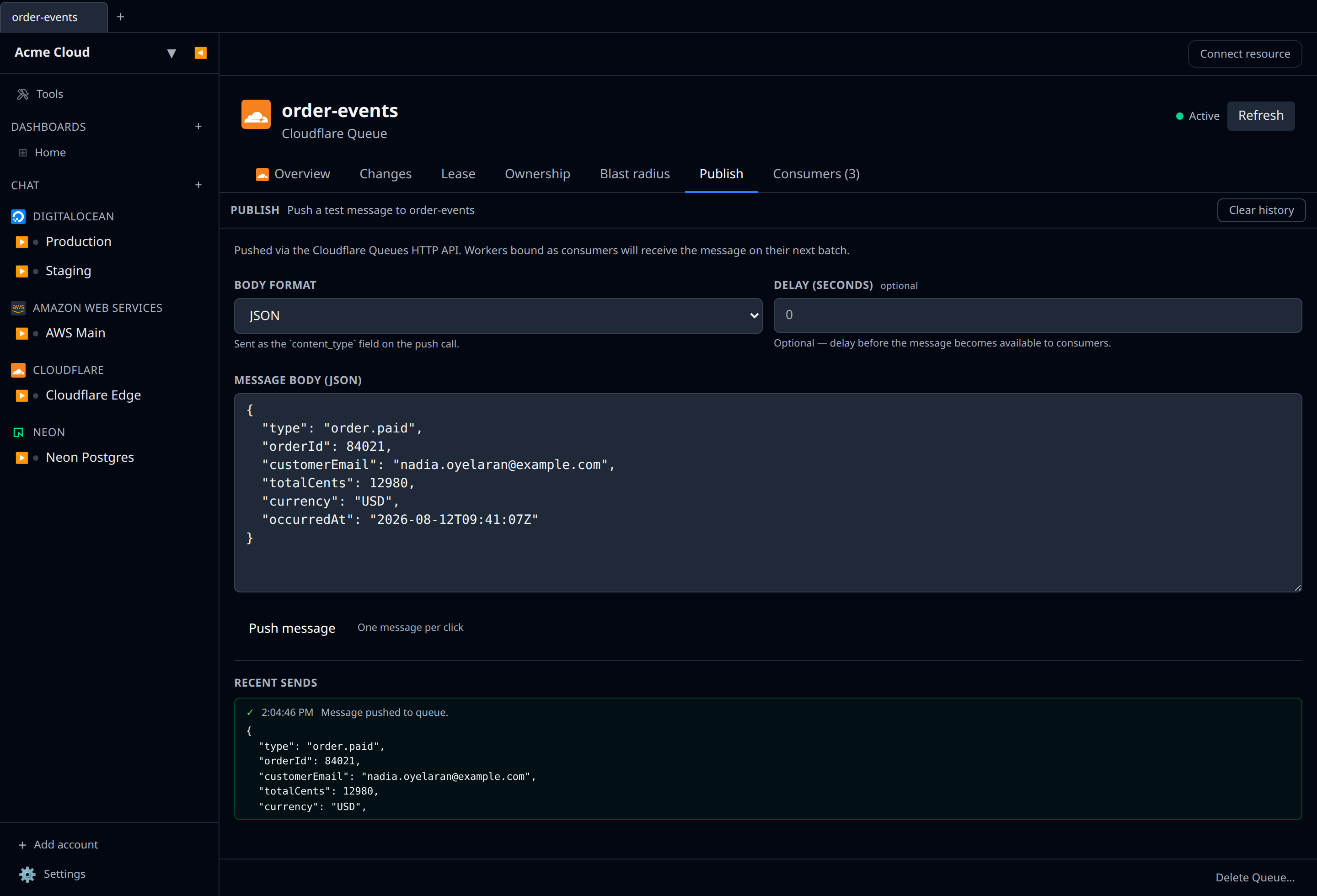Clear the publish history
The image size is (1317, 896).
coord(1261,210)
